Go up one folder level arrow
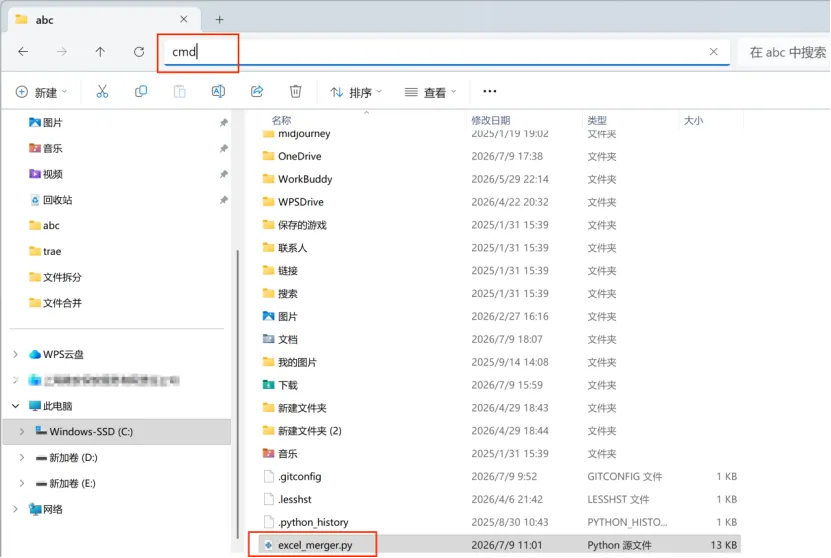The height and width of the screenshot is (558, 831). 100,51
